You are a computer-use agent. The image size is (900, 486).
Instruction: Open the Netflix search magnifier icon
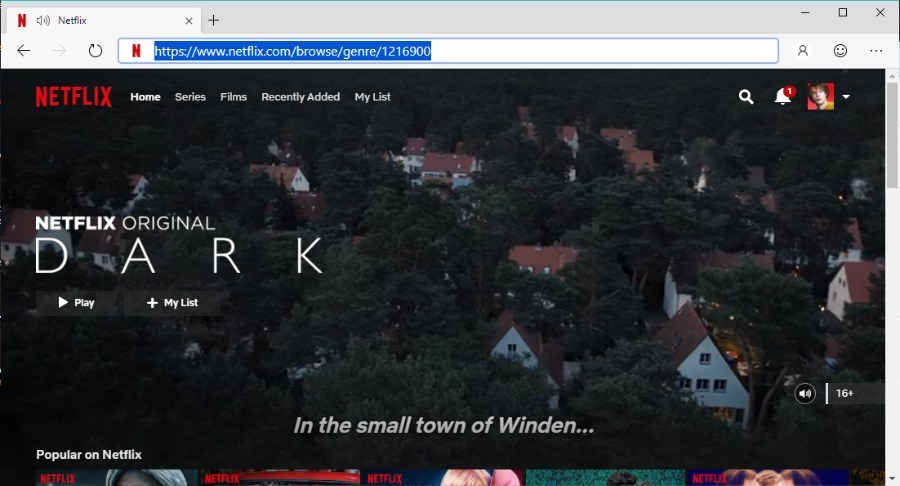745,97
